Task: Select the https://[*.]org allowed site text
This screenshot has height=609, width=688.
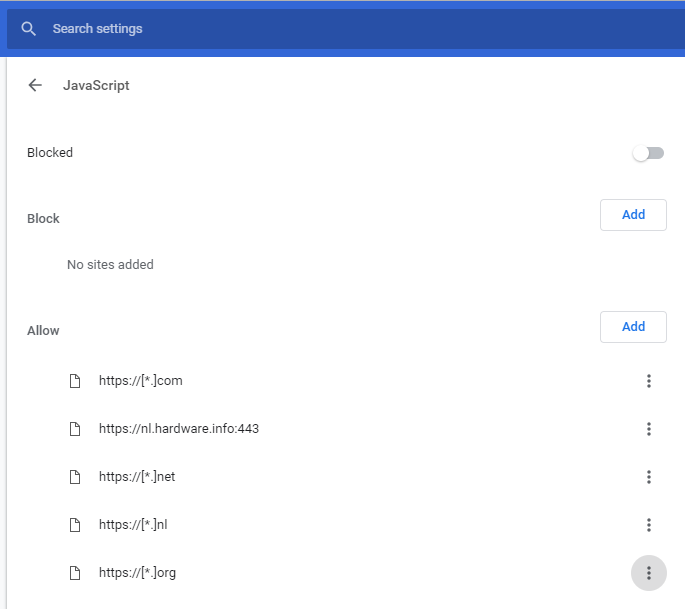Action: point(138,573)
